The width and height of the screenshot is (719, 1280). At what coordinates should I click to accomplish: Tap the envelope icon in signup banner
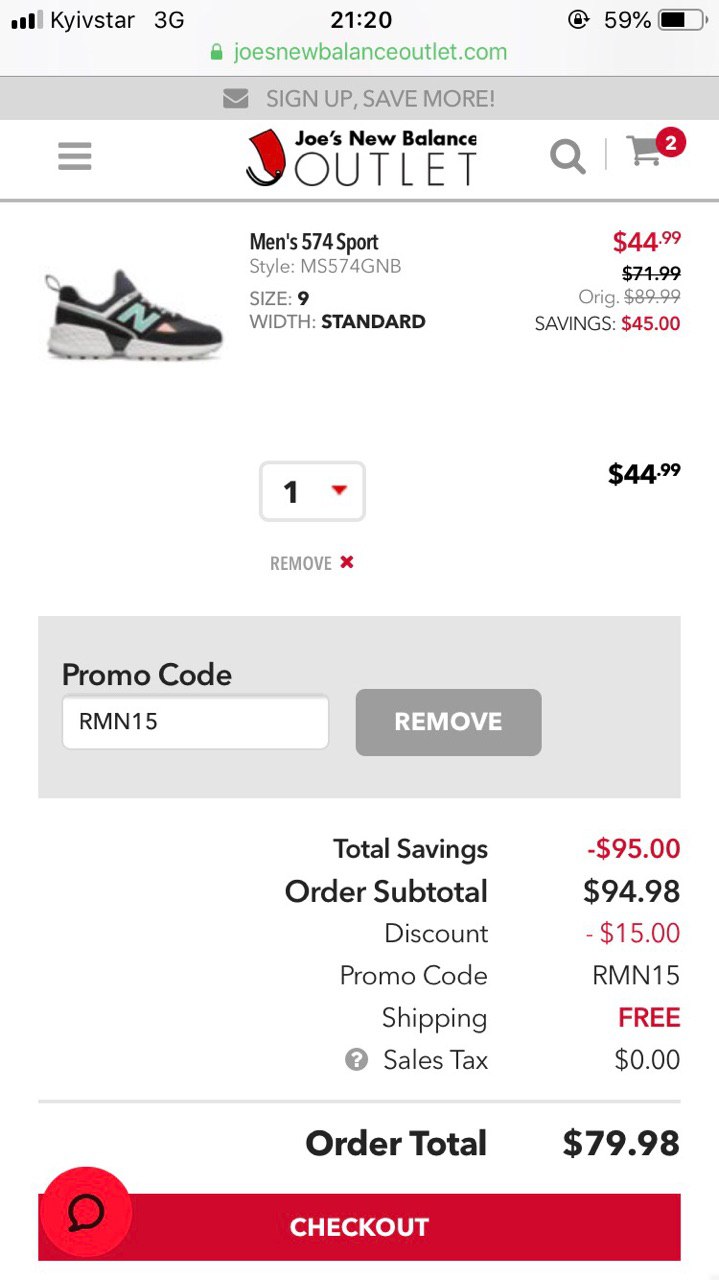(236, 99)
